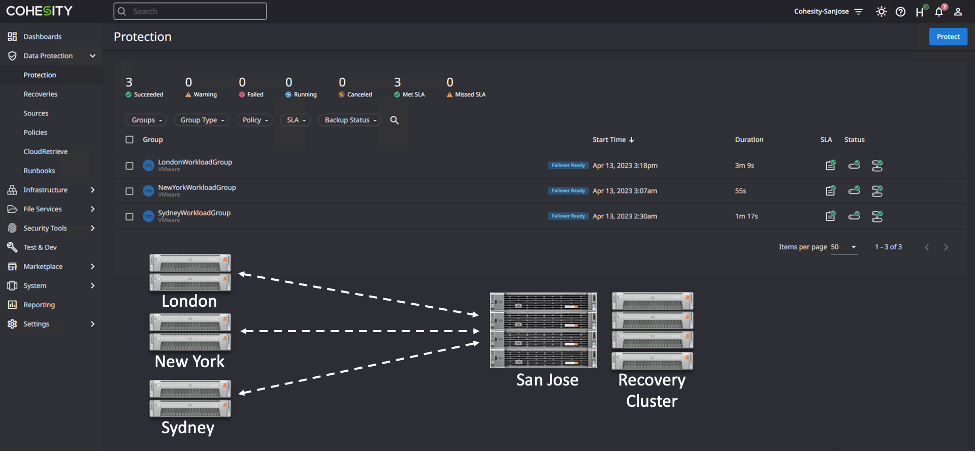Click the search magnifier icon beside filters

click(x=394, y=120)
